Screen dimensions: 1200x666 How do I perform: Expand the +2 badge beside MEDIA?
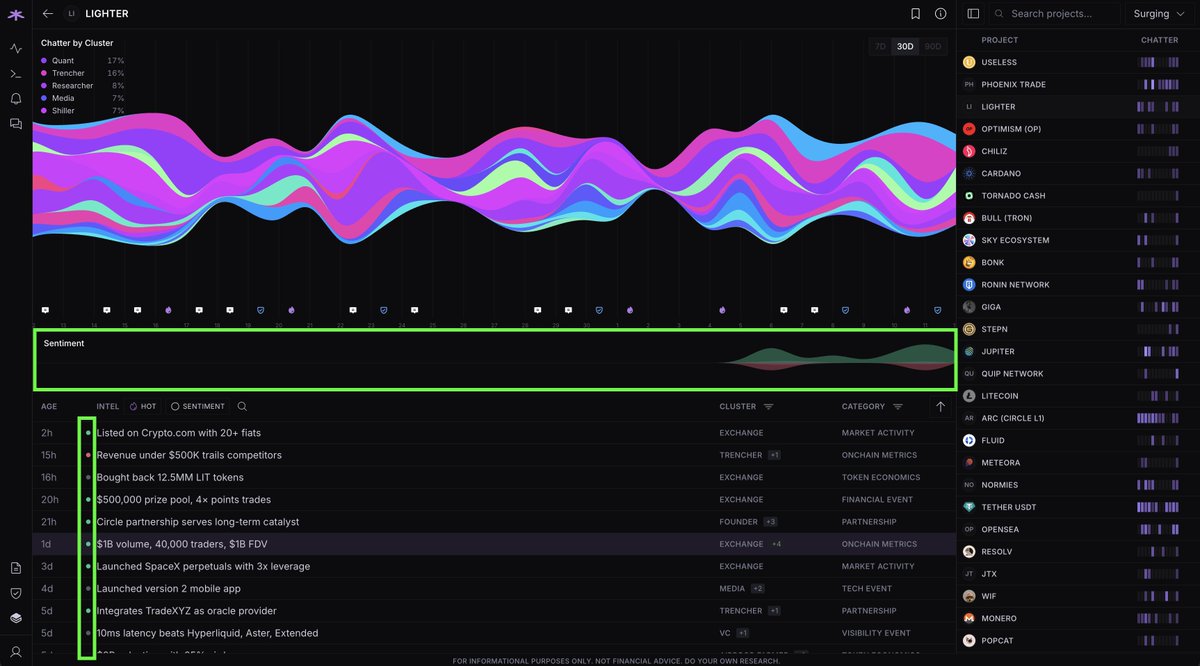coord(758,589)
